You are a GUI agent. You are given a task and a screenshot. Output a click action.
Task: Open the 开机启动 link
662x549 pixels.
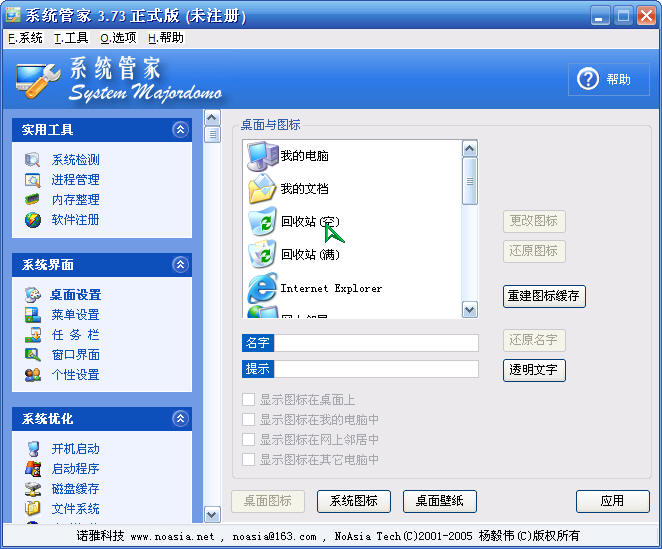click(x=76, y=448)
